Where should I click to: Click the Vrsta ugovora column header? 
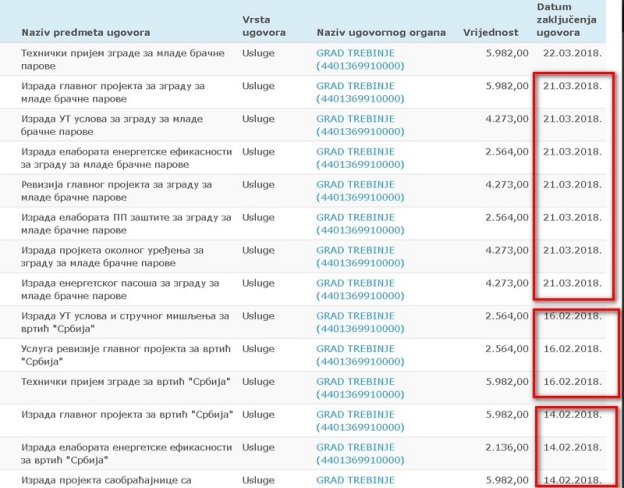263,26
